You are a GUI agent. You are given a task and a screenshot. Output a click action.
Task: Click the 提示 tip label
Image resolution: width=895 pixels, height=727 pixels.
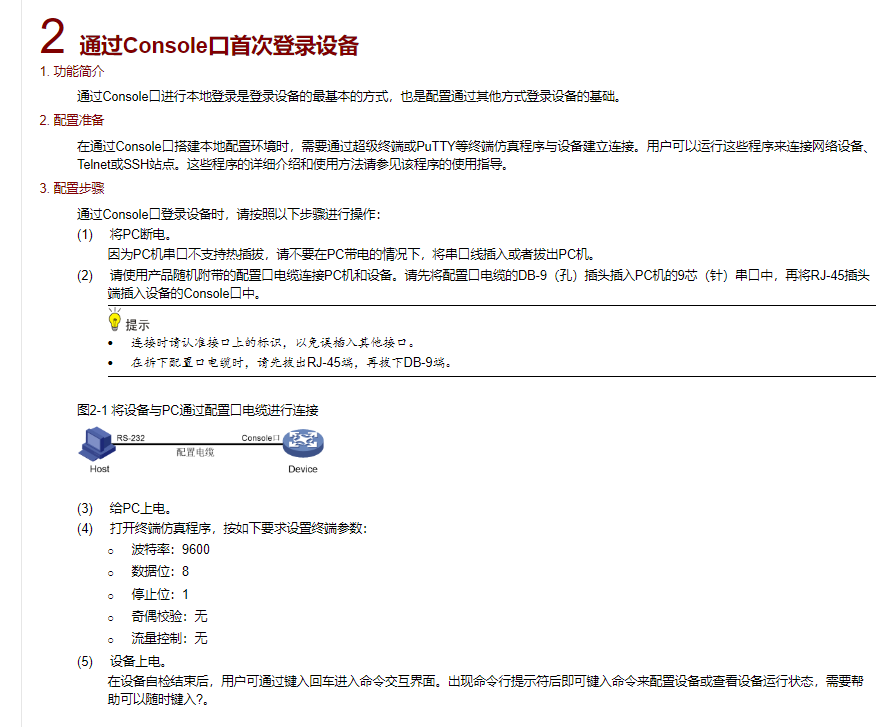tap(138, 325)
